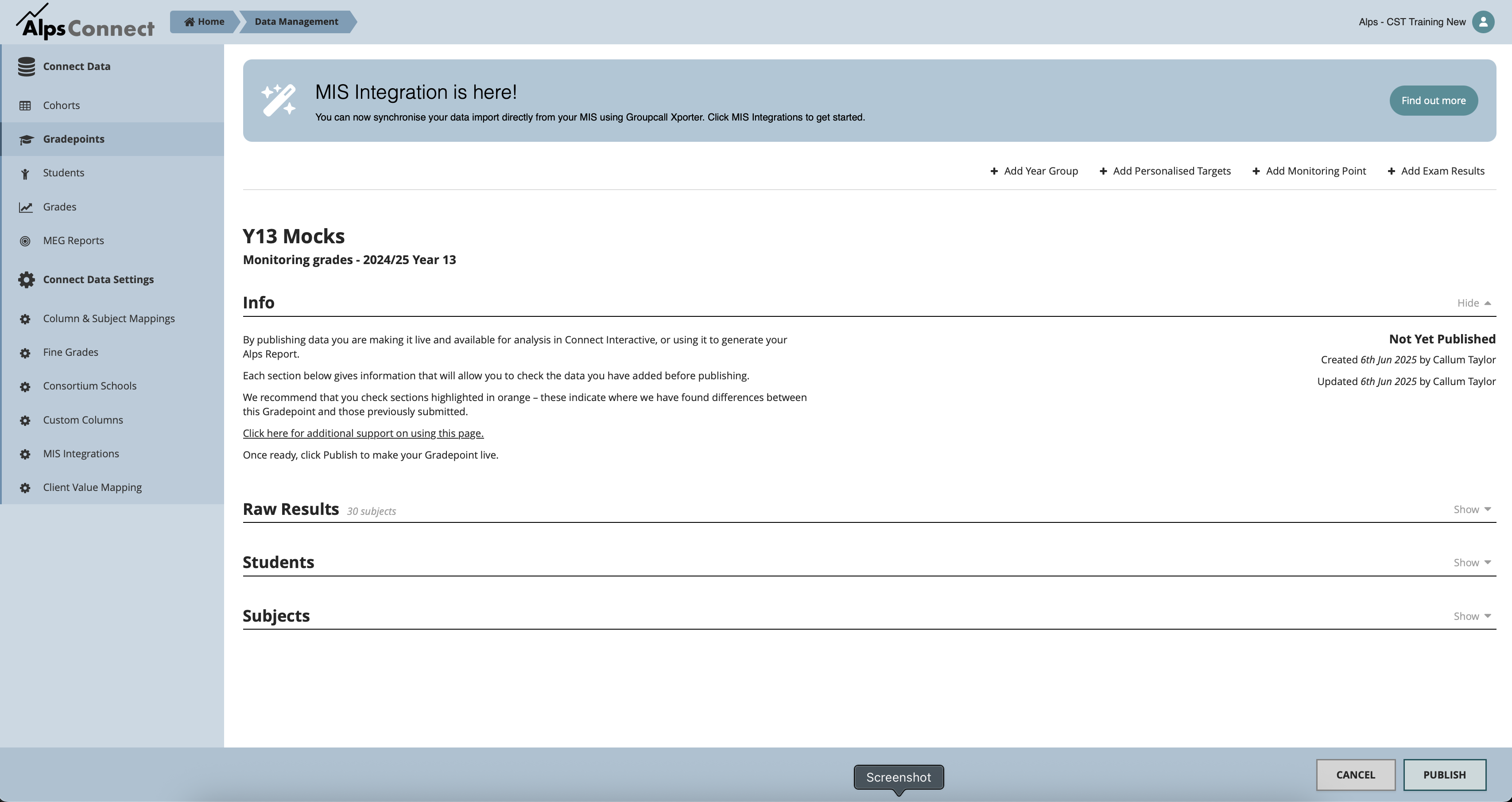Click the 30 subjects count
1512x802 pixels.
point(372,511)
